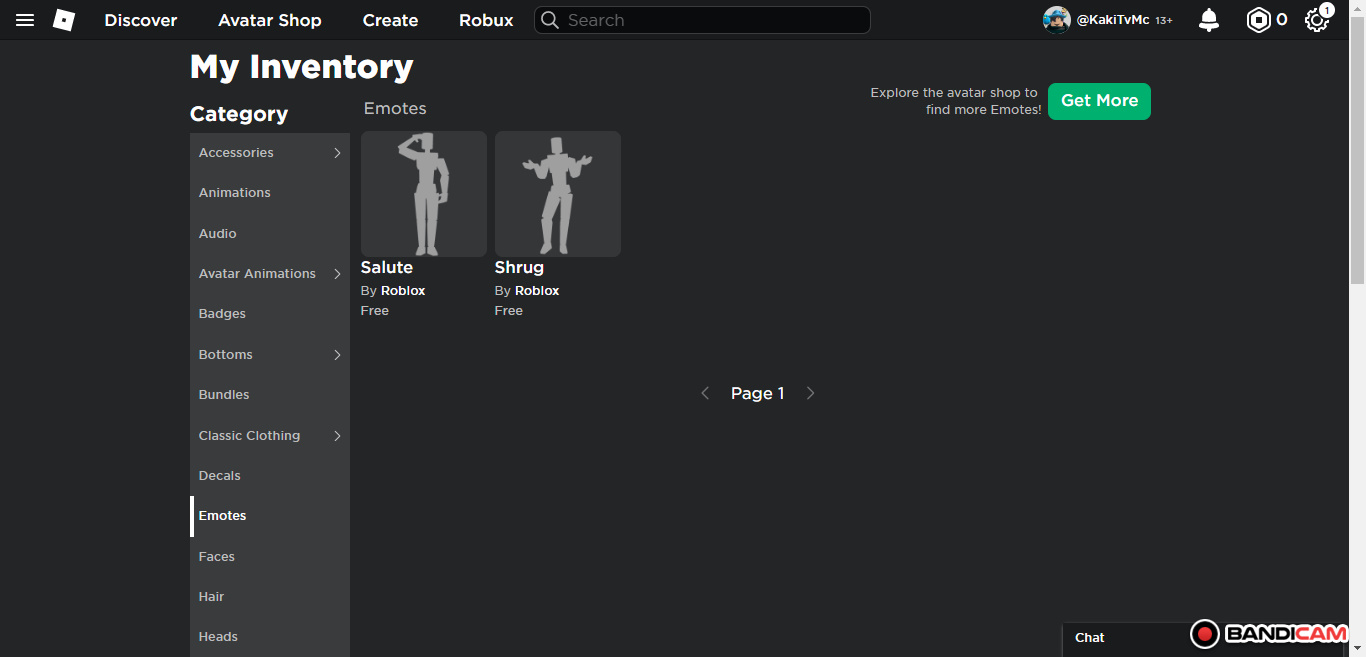1366x657 pixels.
Task: Open the Roblox creator link under Salute
Action: tap(403, 291)
